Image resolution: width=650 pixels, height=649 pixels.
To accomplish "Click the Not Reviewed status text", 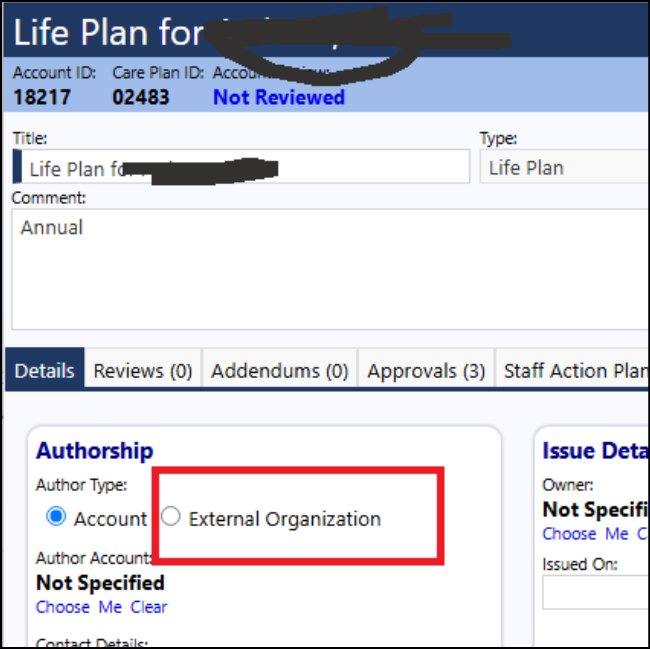I will pyautogui.click(x=279, y=97).
